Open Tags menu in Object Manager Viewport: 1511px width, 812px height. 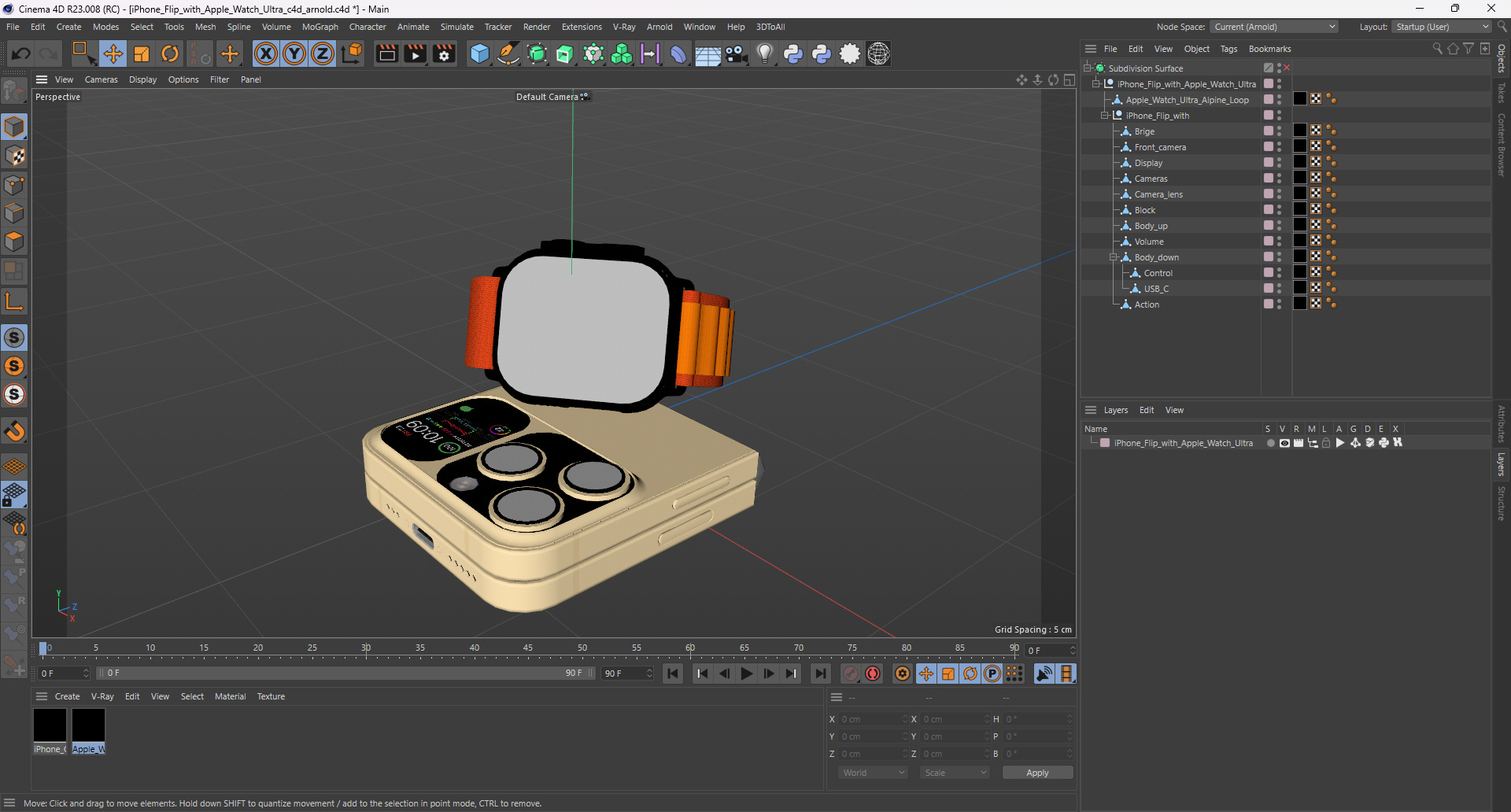1228,49
